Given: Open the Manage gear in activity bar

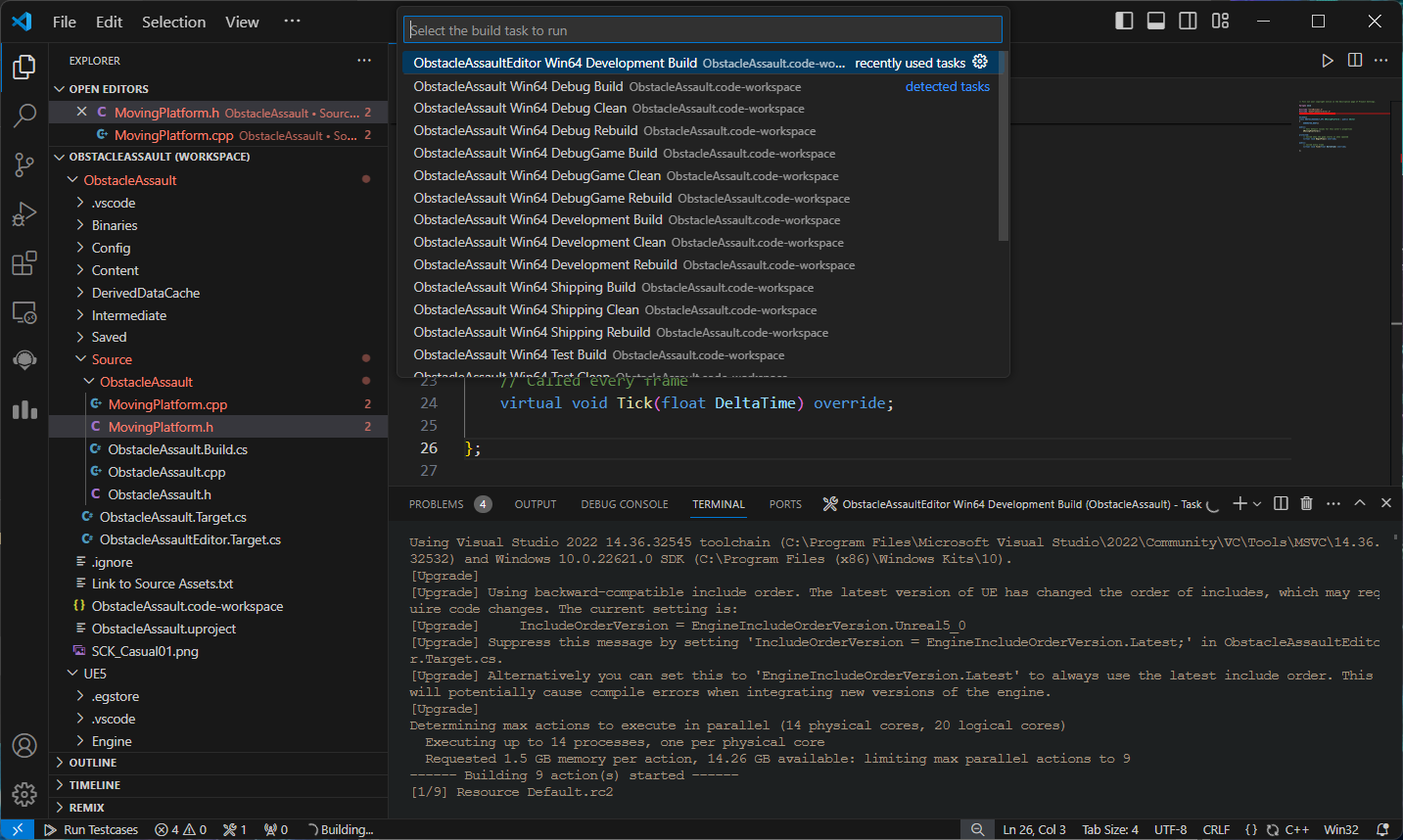Looking at the screenshot, I should (x=24, y=794).
